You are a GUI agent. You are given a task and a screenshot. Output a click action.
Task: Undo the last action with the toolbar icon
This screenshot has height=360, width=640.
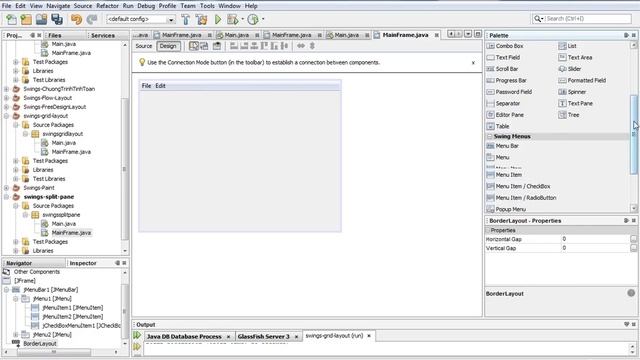click(x=76, y=19)
